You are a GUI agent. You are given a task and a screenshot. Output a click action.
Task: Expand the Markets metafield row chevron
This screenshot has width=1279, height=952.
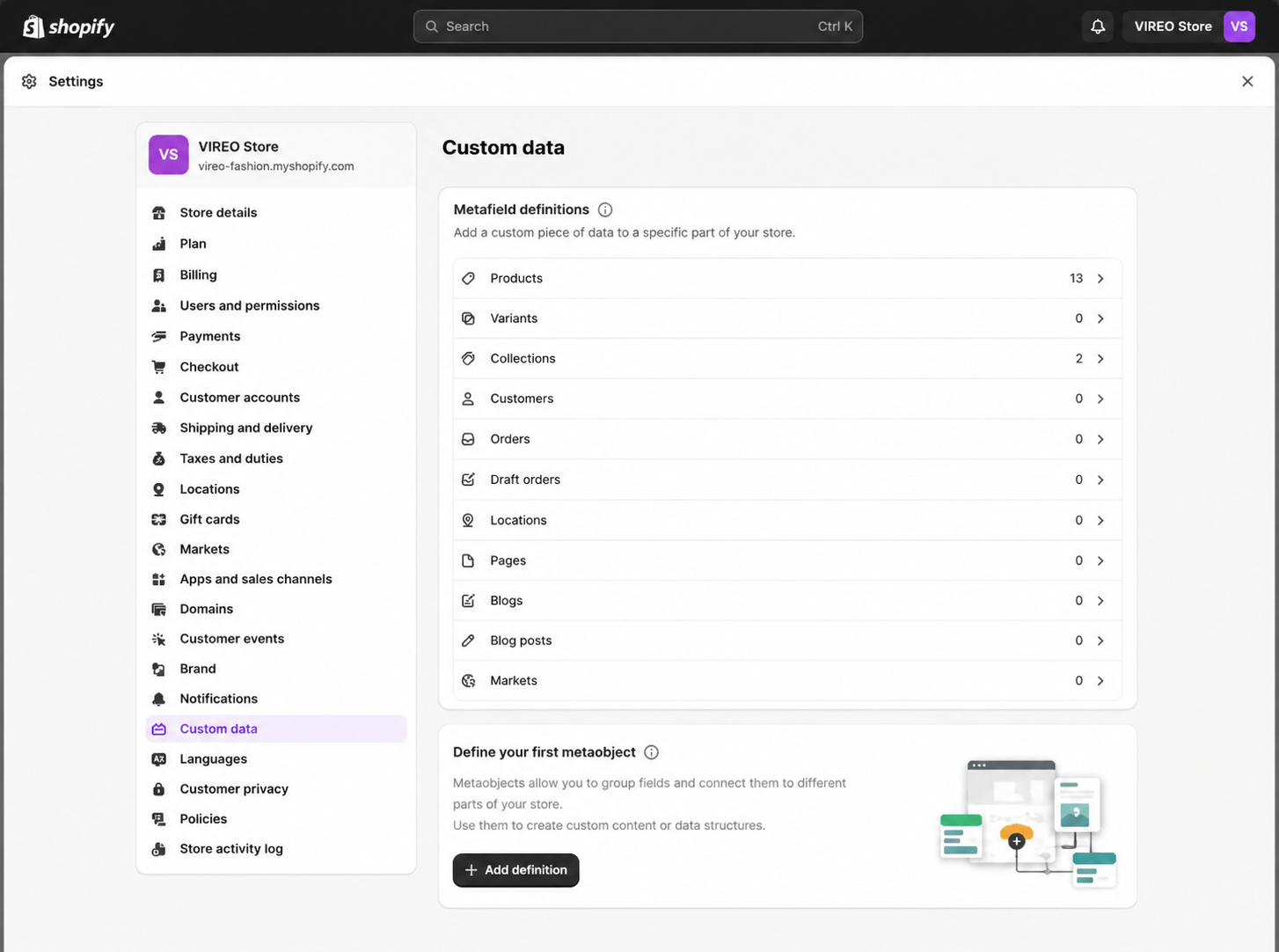click(1100, 681)
